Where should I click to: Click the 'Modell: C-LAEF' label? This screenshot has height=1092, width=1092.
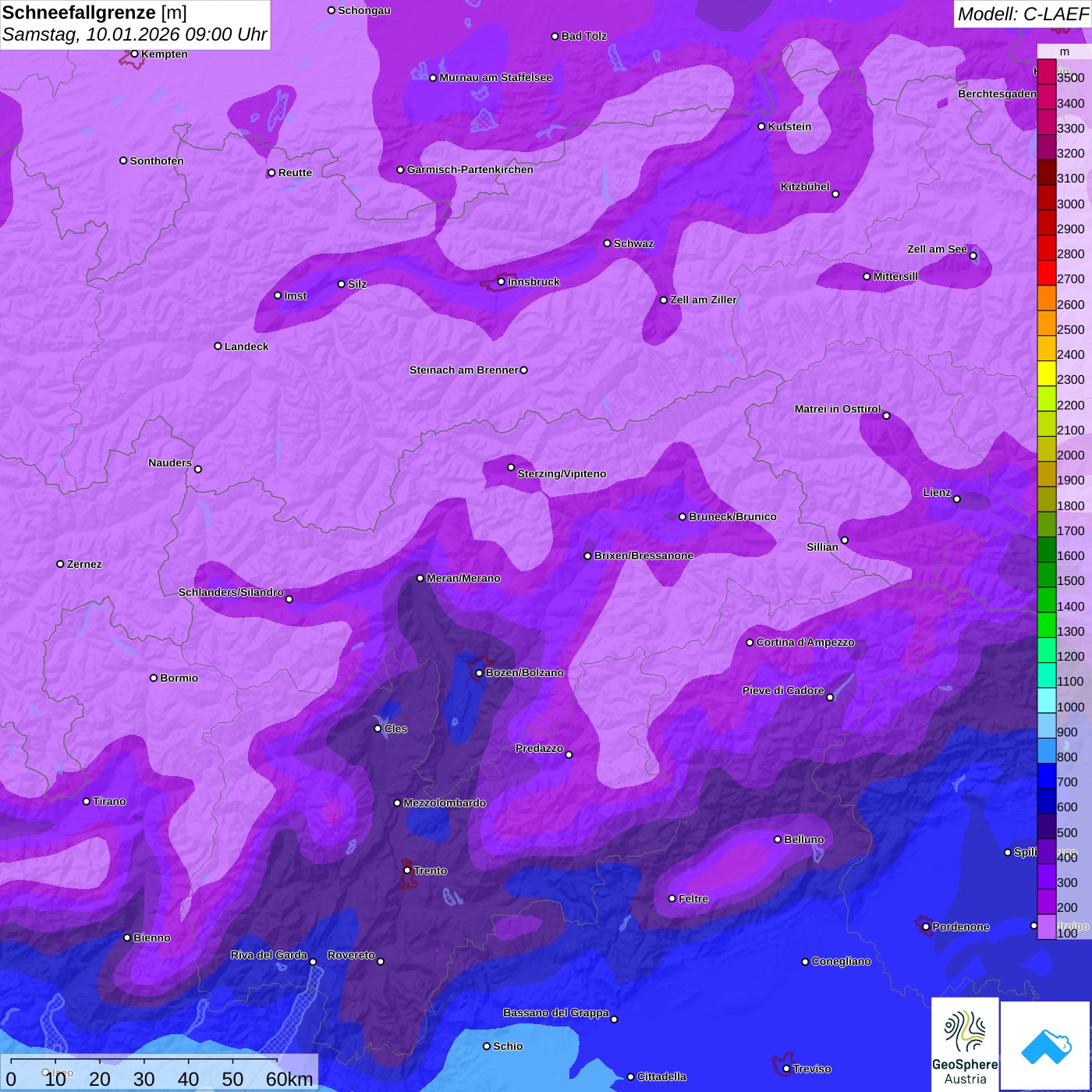pyautogui.click(x=1023, y=14)
